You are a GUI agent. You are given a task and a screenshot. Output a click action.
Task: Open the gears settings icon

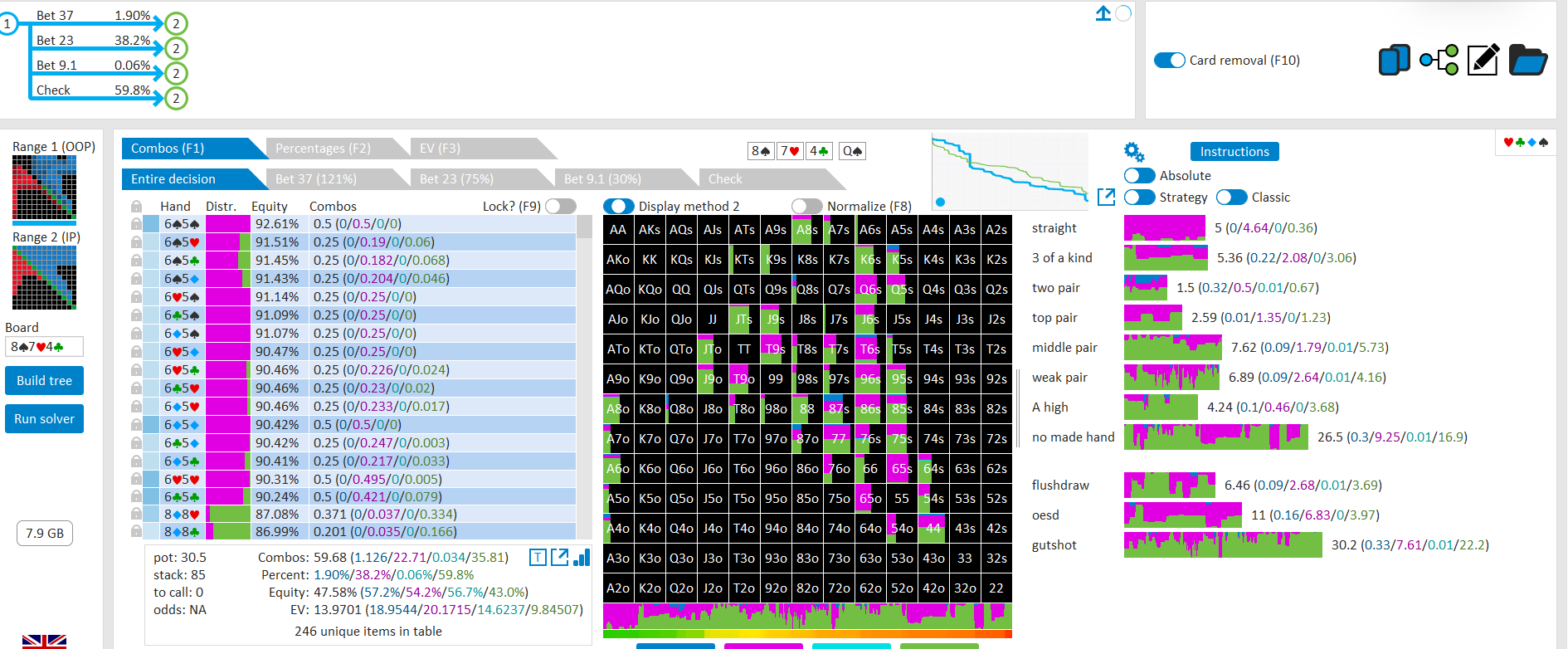[x=1134, y=152]
